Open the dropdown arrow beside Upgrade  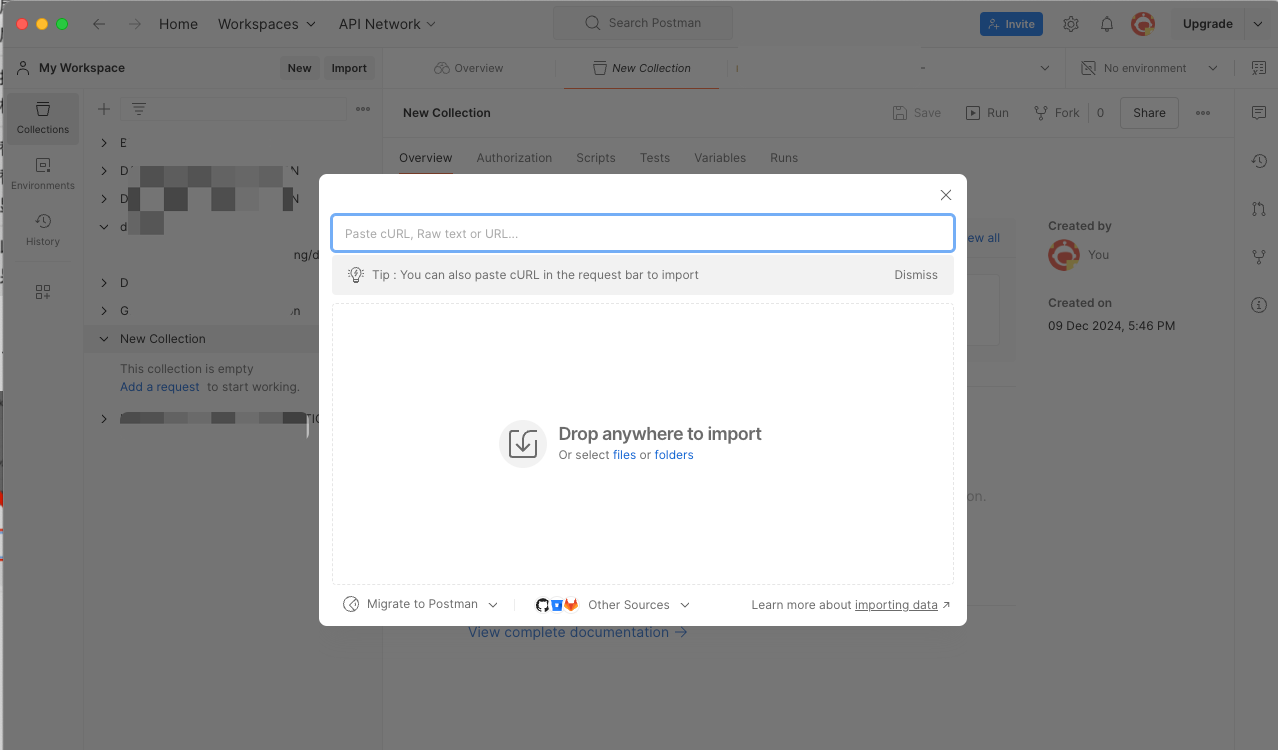[x=1257, y=24]
